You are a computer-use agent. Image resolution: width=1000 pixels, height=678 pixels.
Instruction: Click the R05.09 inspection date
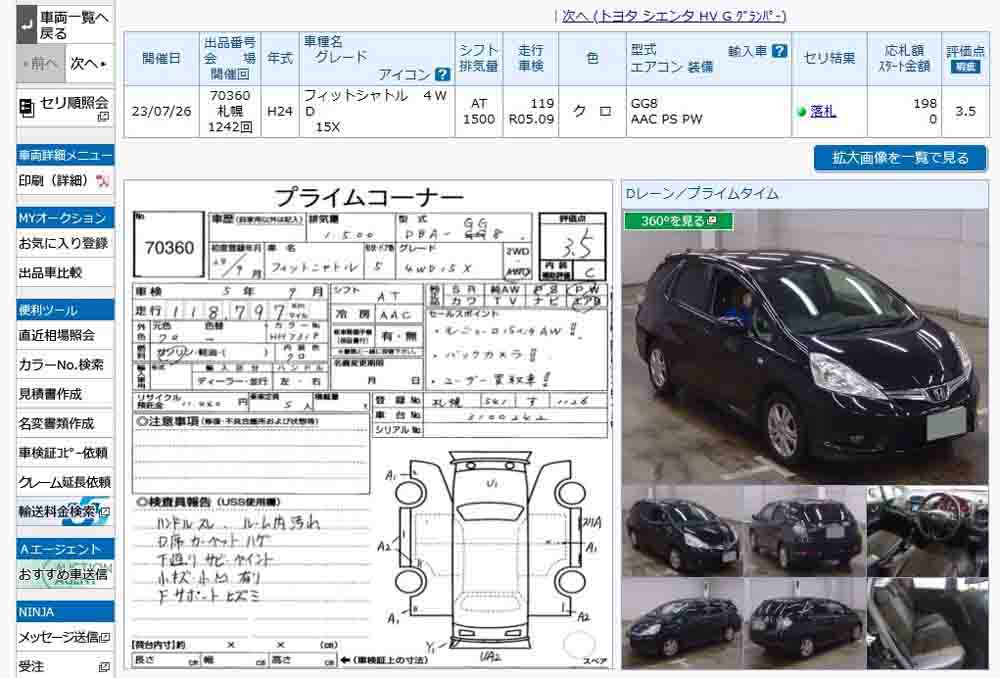click(531, 119)
